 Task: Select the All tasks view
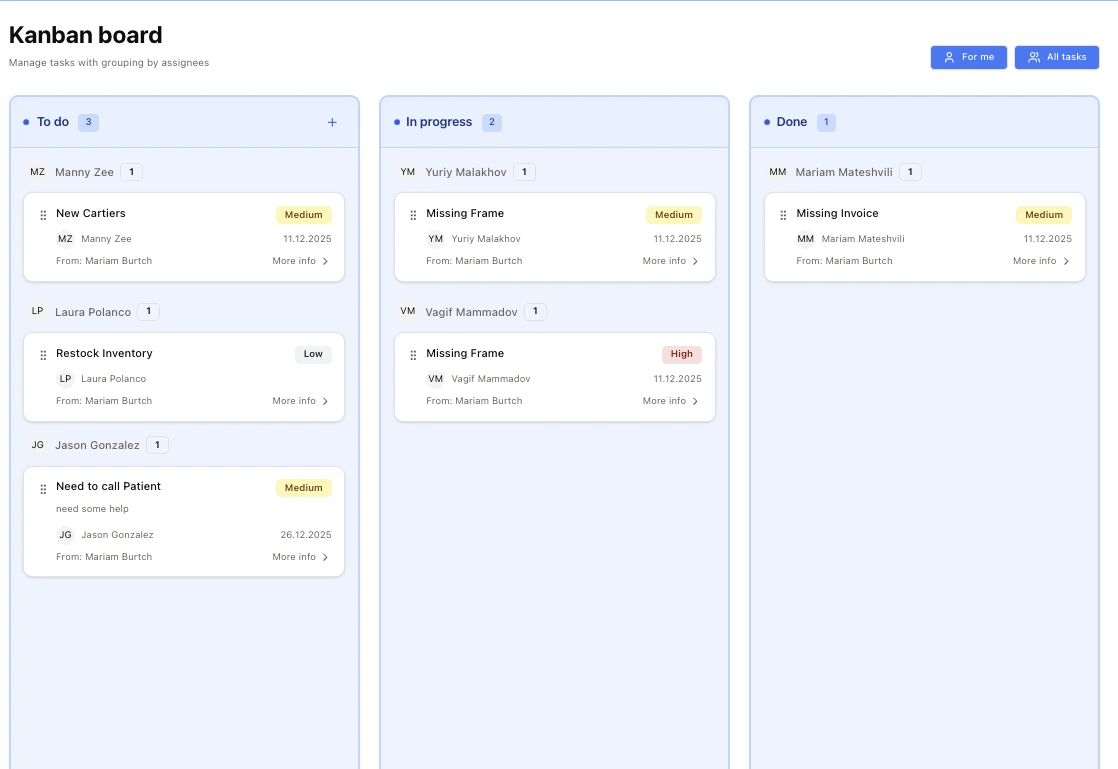pos(1057,57)
